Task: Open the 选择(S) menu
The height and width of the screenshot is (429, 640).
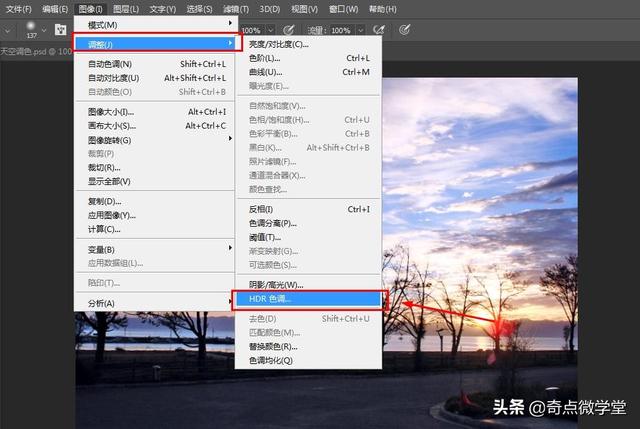Action: [199, 9]
